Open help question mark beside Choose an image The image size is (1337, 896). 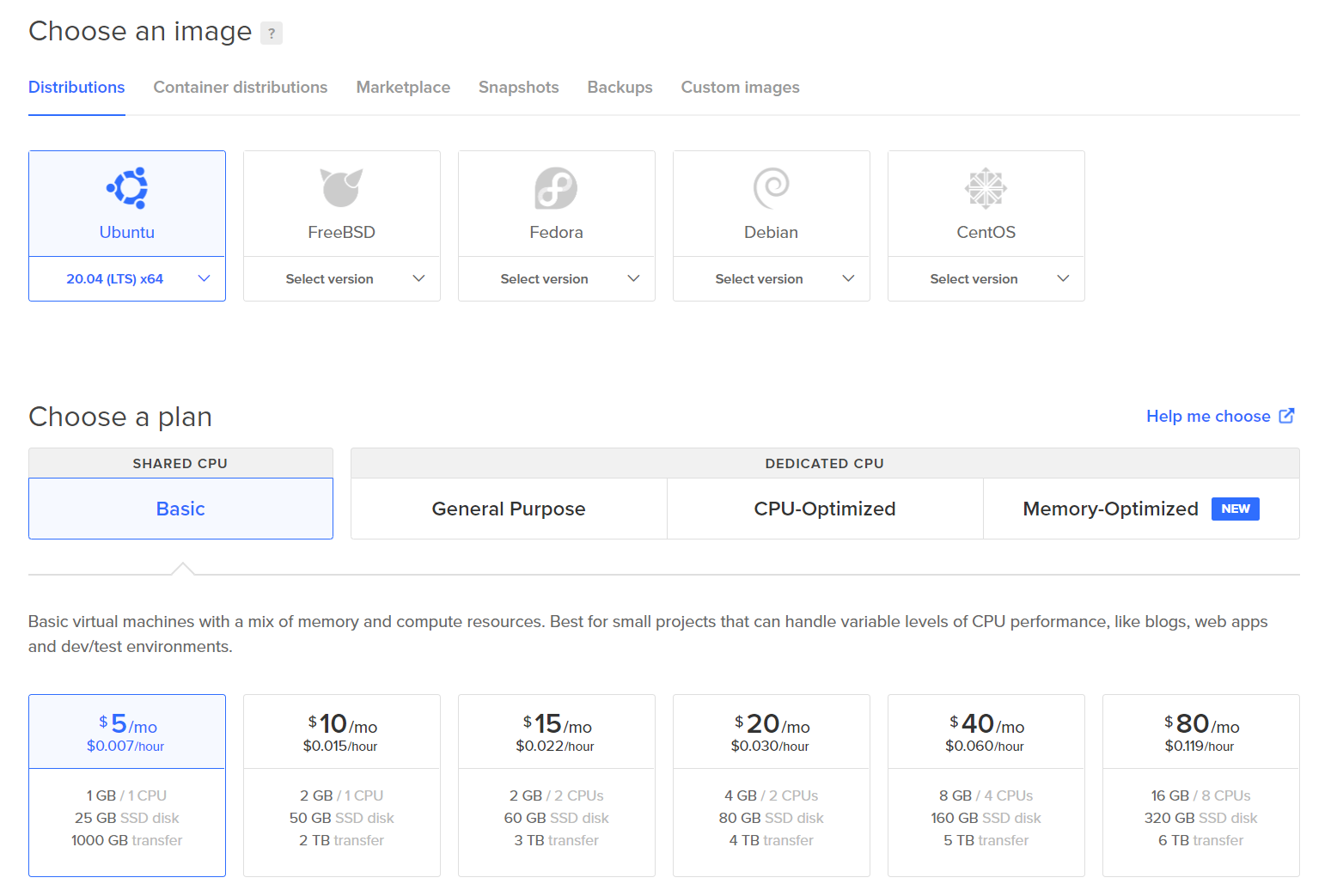tap(272, 34)
